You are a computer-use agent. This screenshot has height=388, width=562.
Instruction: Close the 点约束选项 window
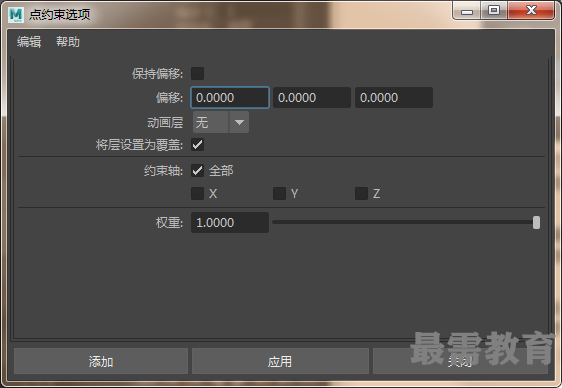pos(531,10)
